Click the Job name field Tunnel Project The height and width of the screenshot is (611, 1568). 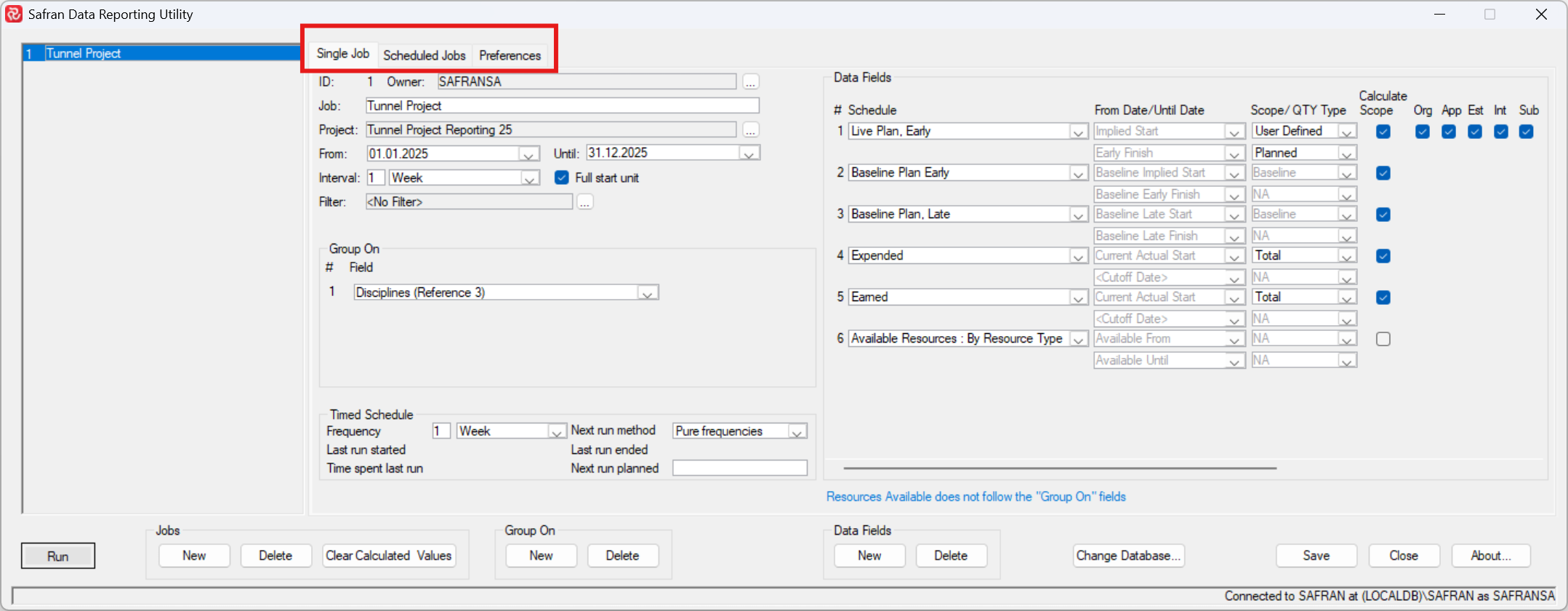pyautogui.click(x=563, y=105)
